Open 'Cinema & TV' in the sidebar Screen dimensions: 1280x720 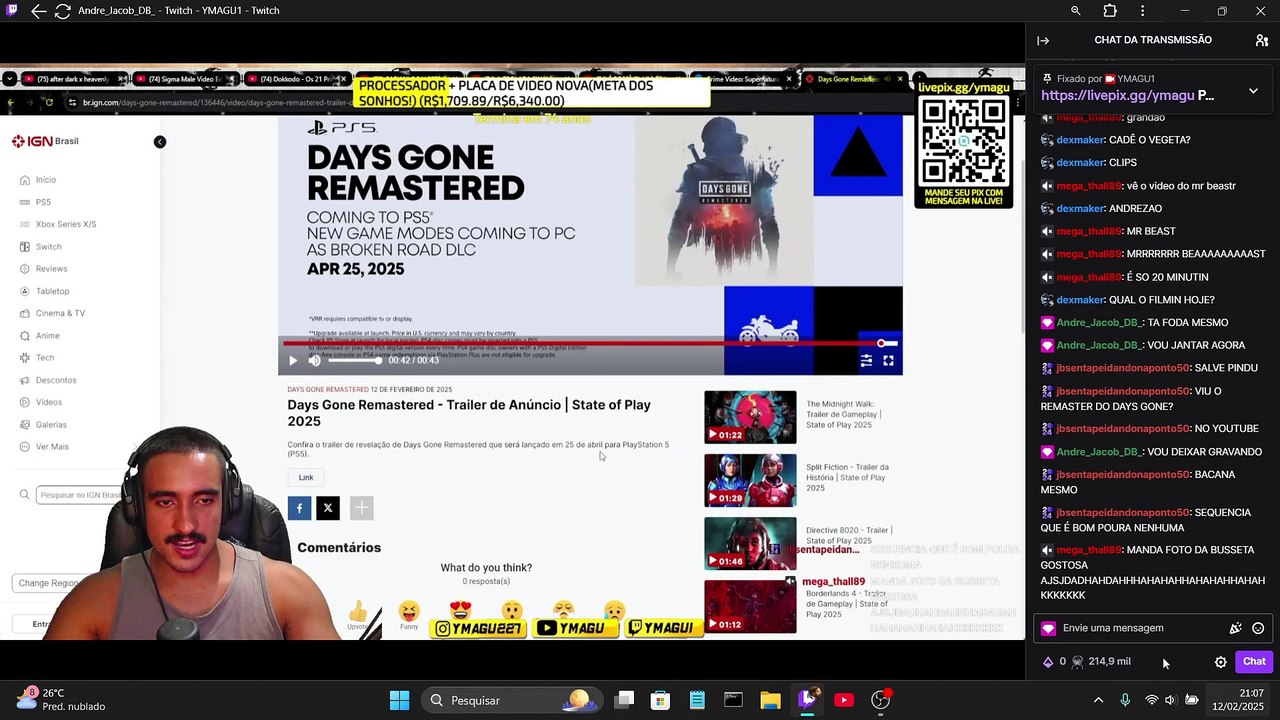click(x=60, y=313)
